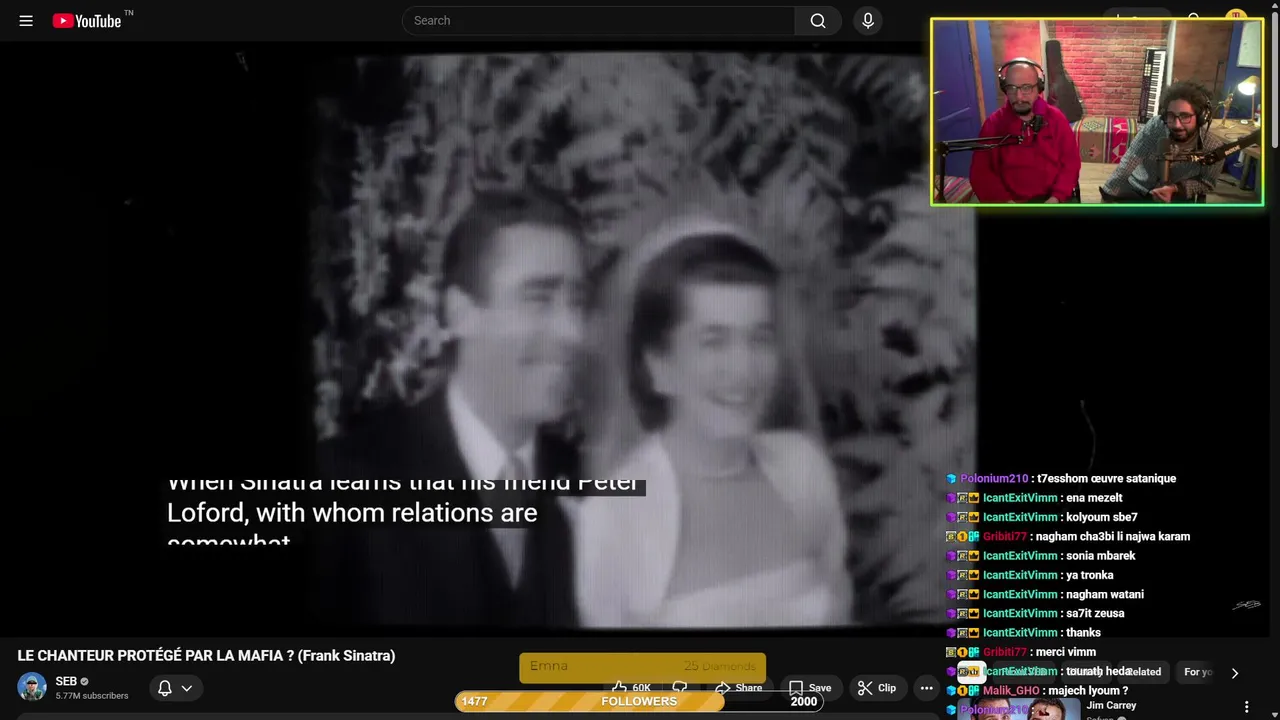The height and width of the screenshot is (720, 1280).
Task: Select the Related filter chip
Action: coord(1144,672)
